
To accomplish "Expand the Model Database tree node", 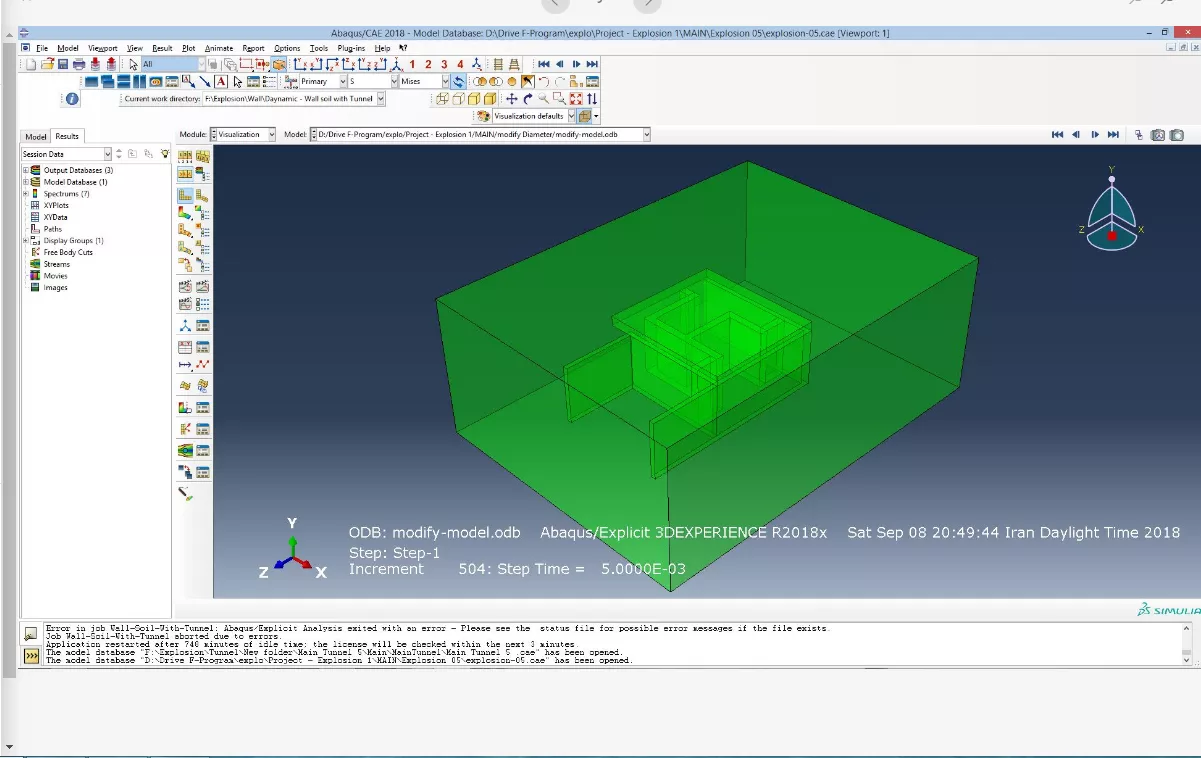I will pyautogui.click(x=26, y=182).
